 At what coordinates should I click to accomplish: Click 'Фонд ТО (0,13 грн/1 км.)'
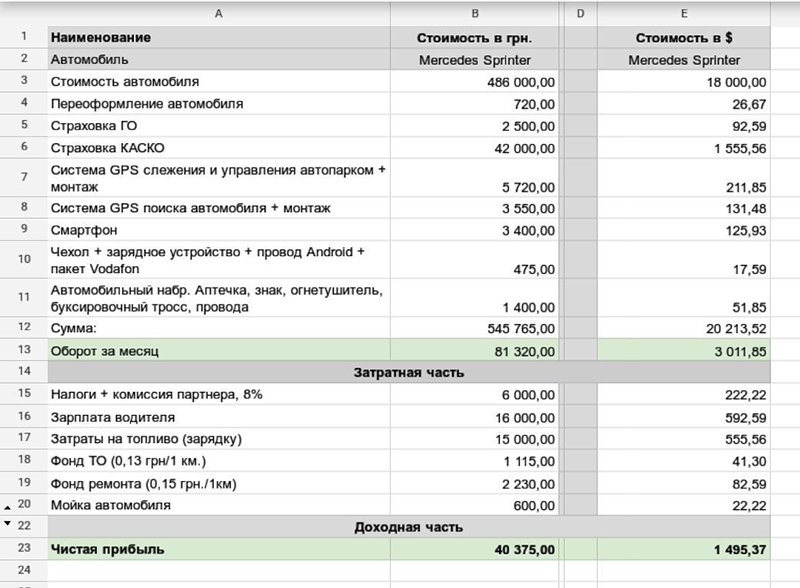219,461
